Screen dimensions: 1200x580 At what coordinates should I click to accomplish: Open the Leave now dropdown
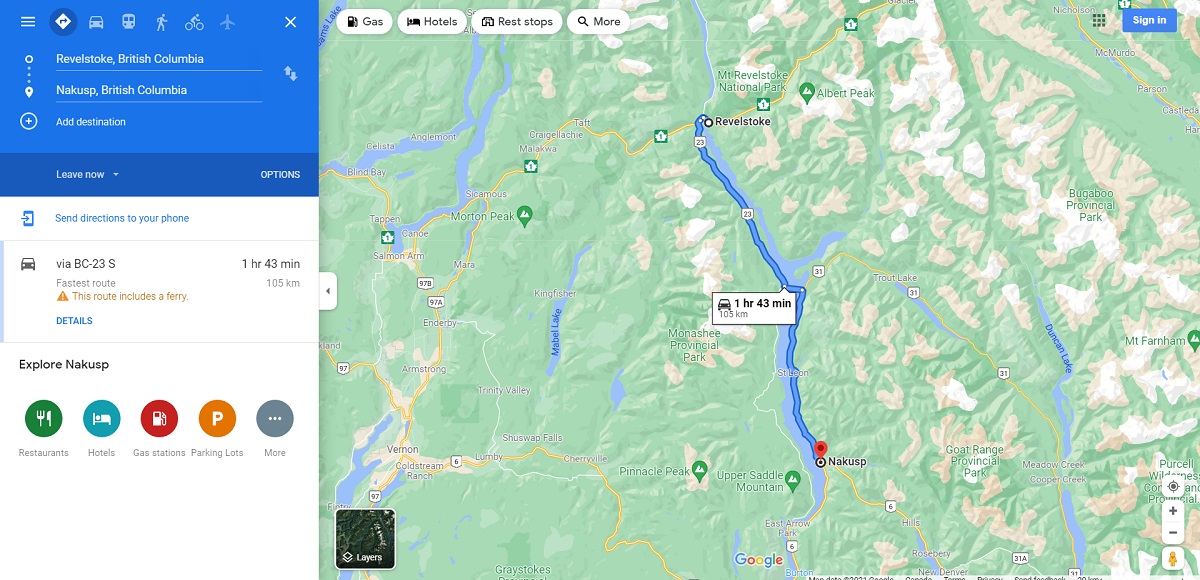(88, 175)
